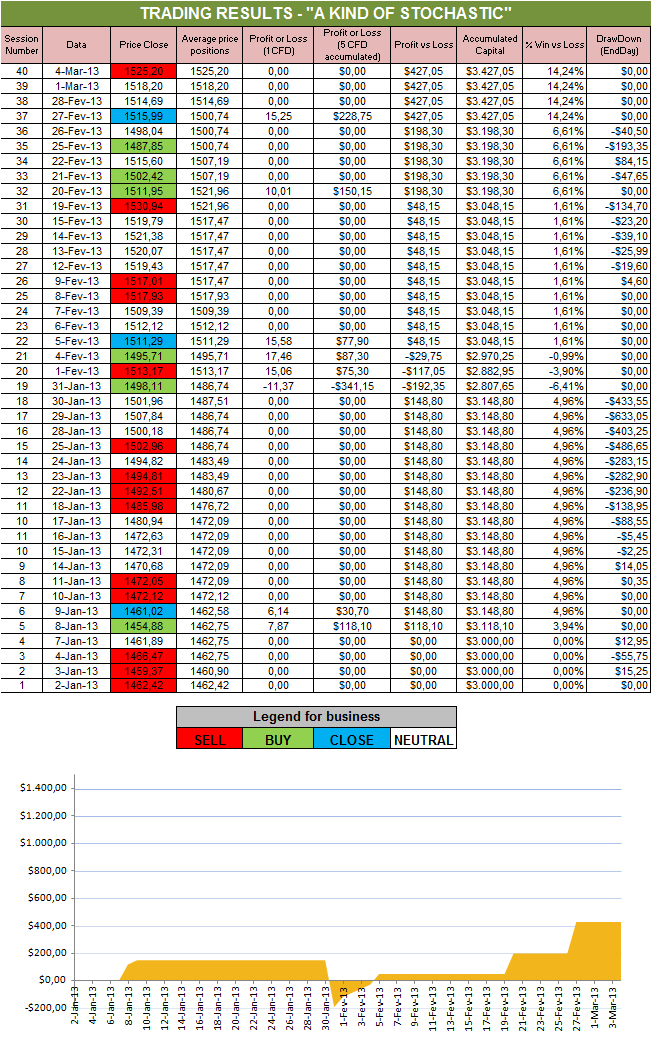This screenshot has width=668, height=1064.
Task: Select the green price cell 1495,71
Action: pyautogui.click(x=144, y=356)
